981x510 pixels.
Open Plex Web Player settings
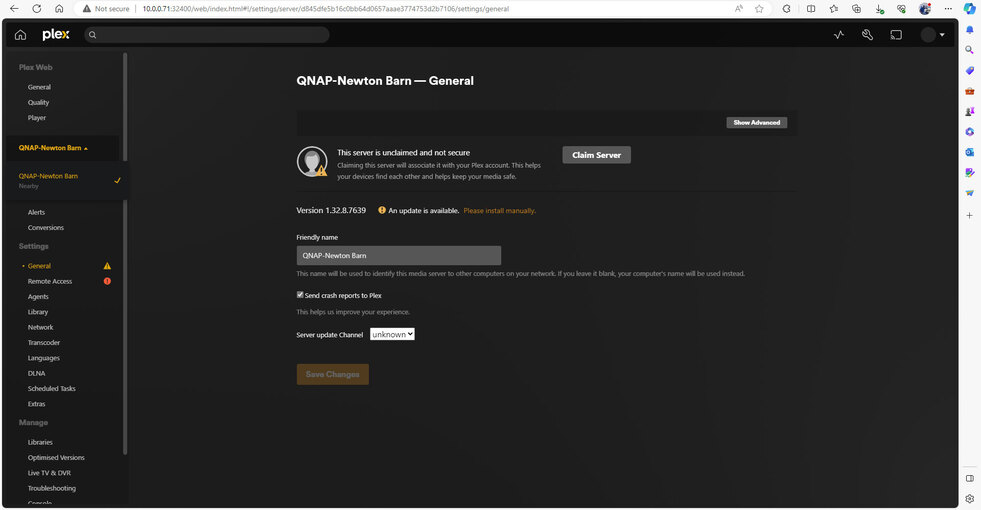pos(37,118)
